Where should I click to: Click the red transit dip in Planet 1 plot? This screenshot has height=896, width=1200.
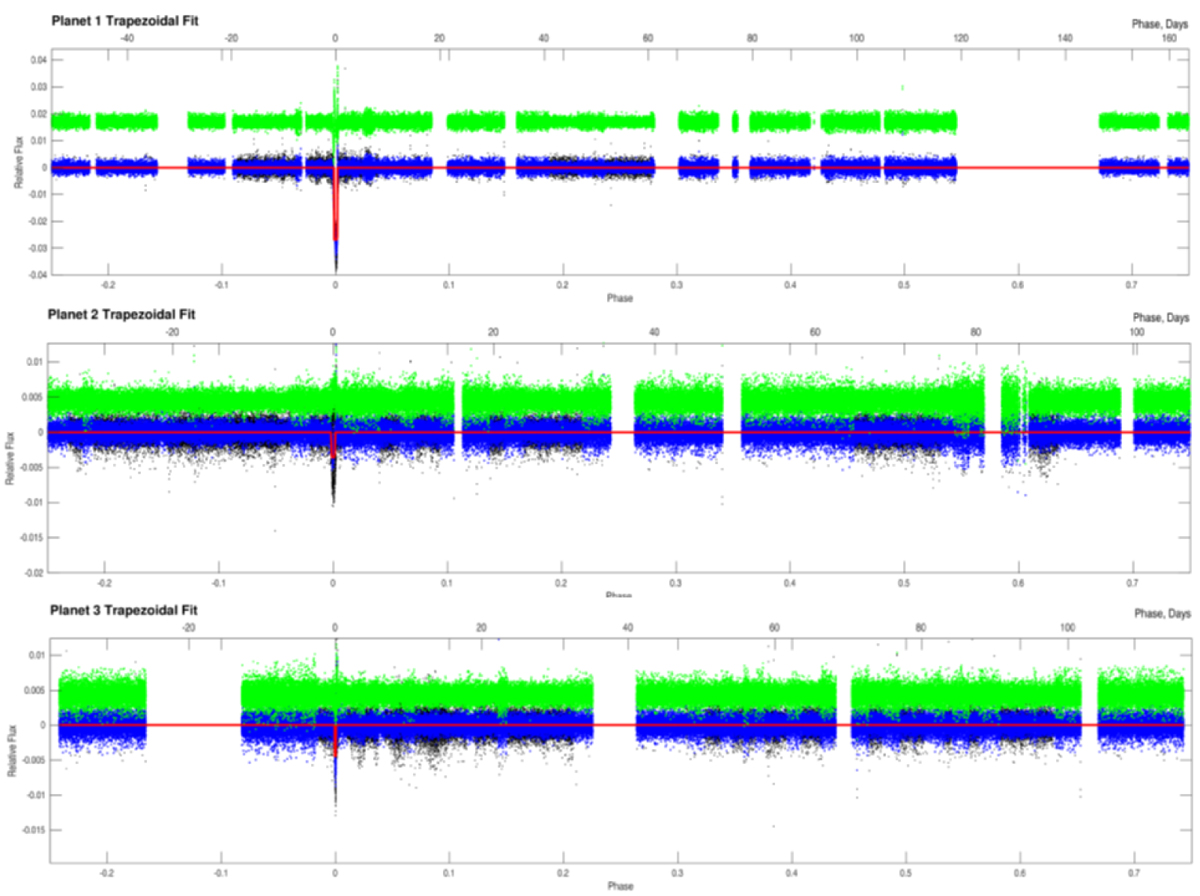pos(336,215)
